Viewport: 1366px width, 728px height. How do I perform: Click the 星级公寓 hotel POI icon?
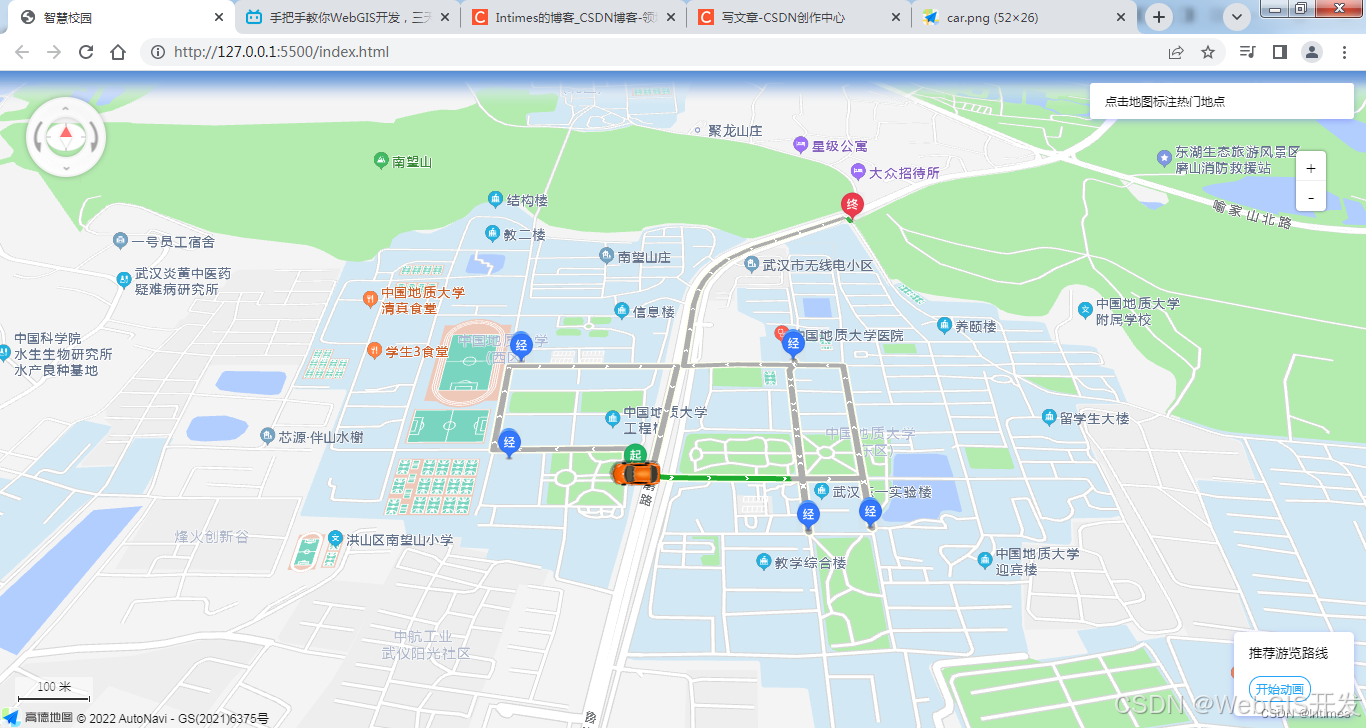(x=800, y=145)
